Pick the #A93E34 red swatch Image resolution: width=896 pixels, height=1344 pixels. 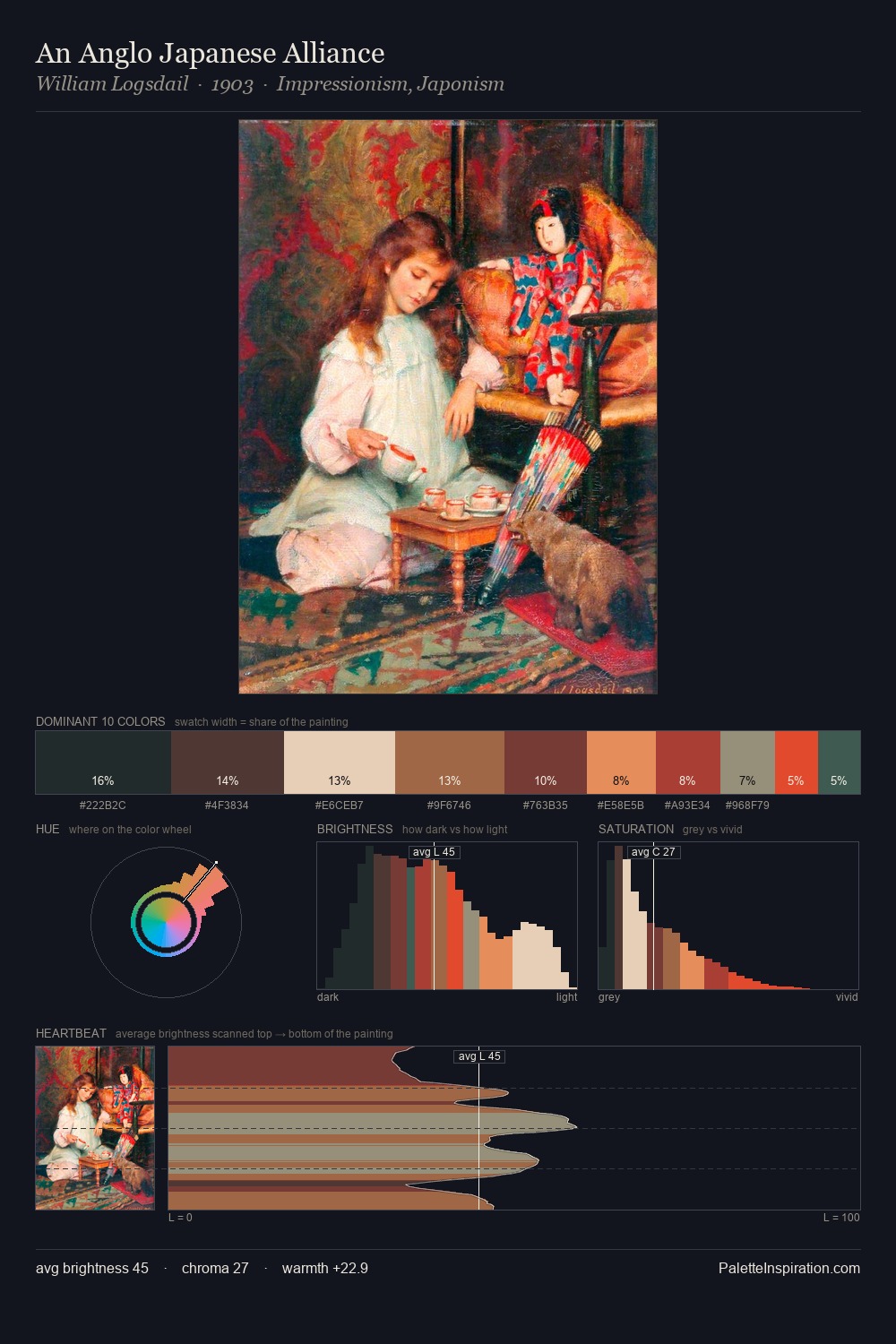tap(688, 762)
